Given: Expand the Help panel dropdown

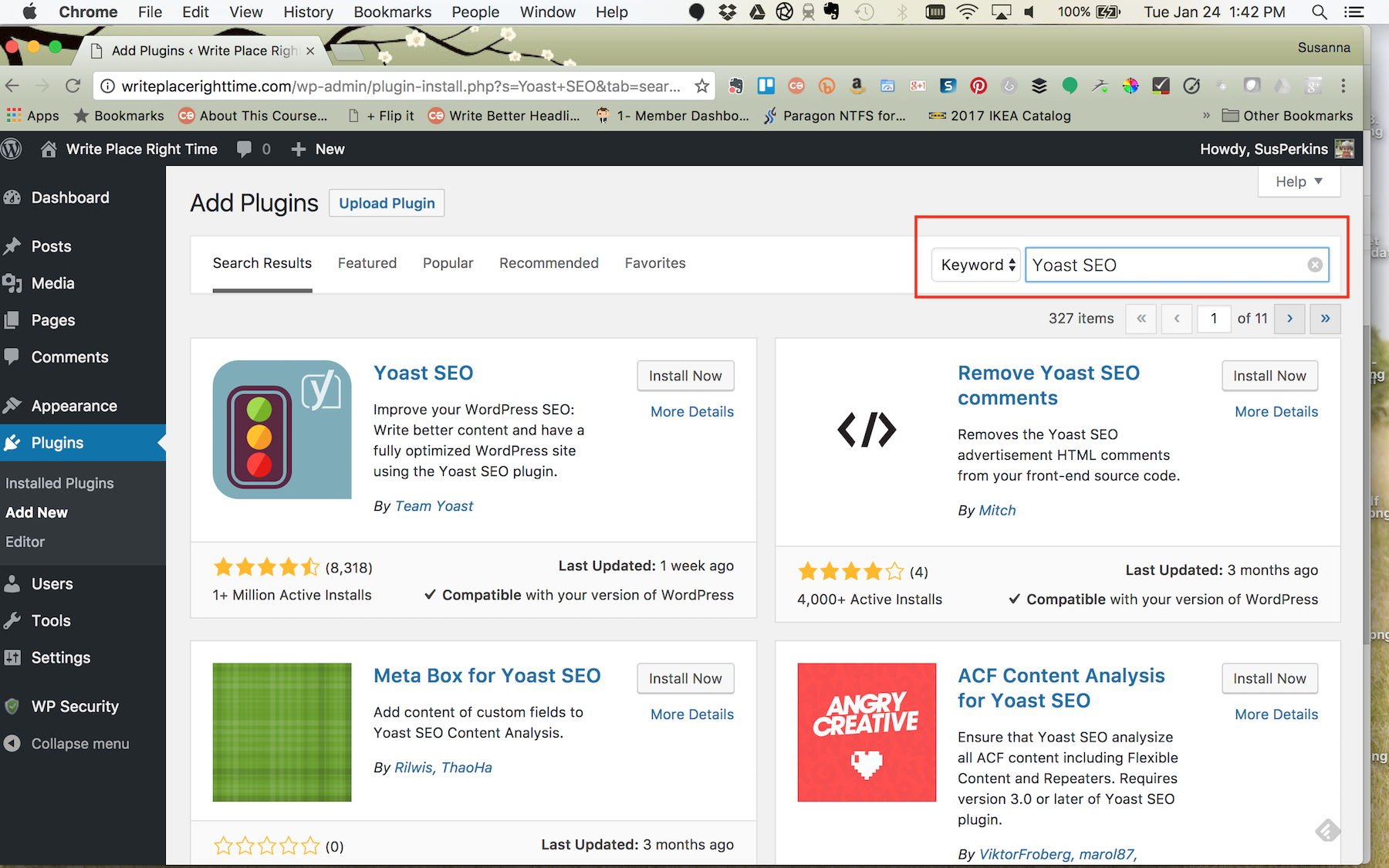Looking at the screenshot, I should pyautogui.click(x=1299, y=181).
